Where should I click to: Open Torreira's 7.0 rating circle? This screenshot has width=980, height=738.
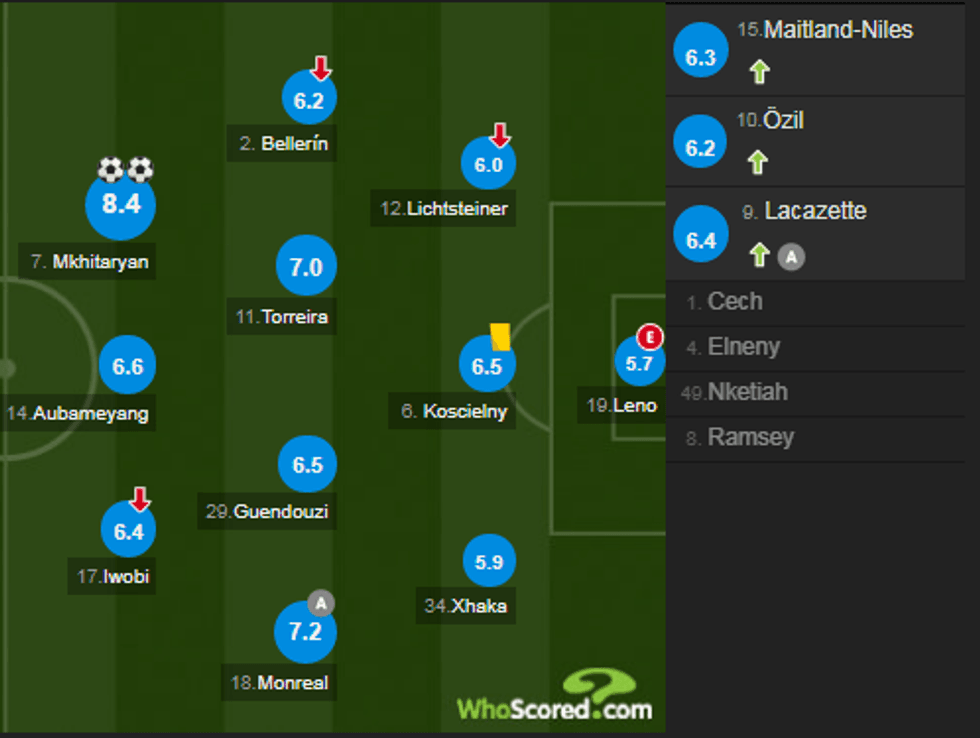306,267
